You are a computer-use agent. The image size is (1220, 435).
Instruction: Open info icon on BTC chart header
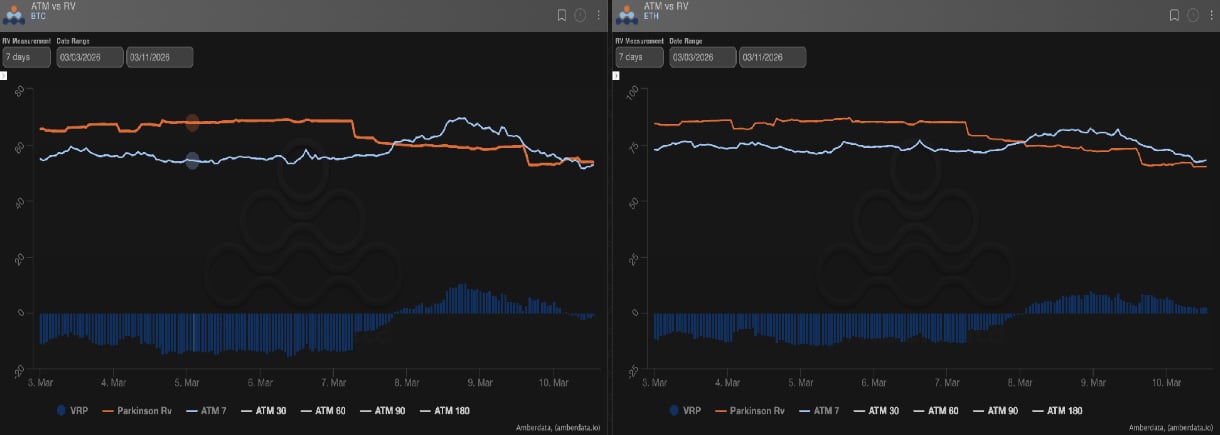580,15
